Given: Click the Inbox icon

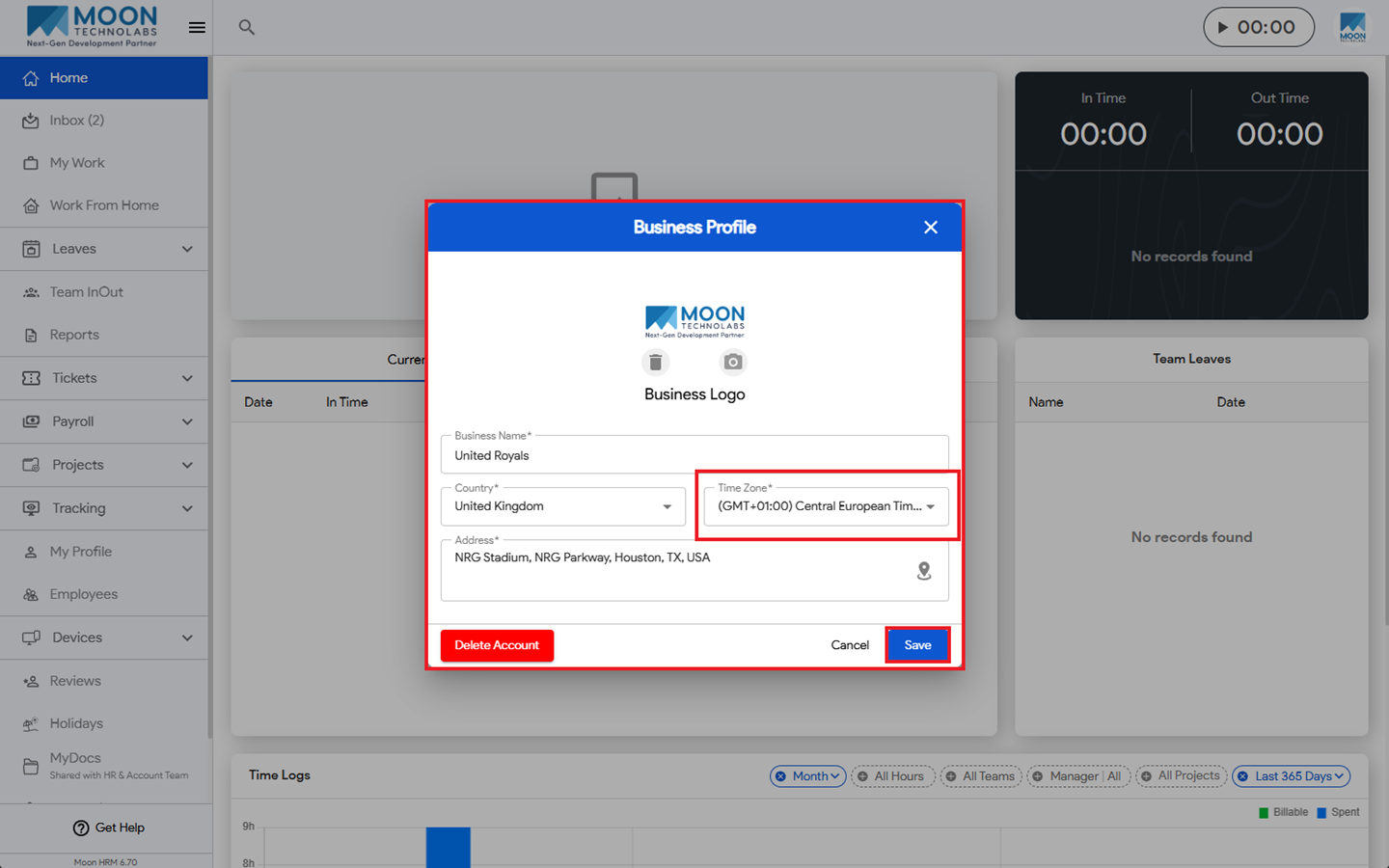Looking at the screenshot, I should pos(31,121).
